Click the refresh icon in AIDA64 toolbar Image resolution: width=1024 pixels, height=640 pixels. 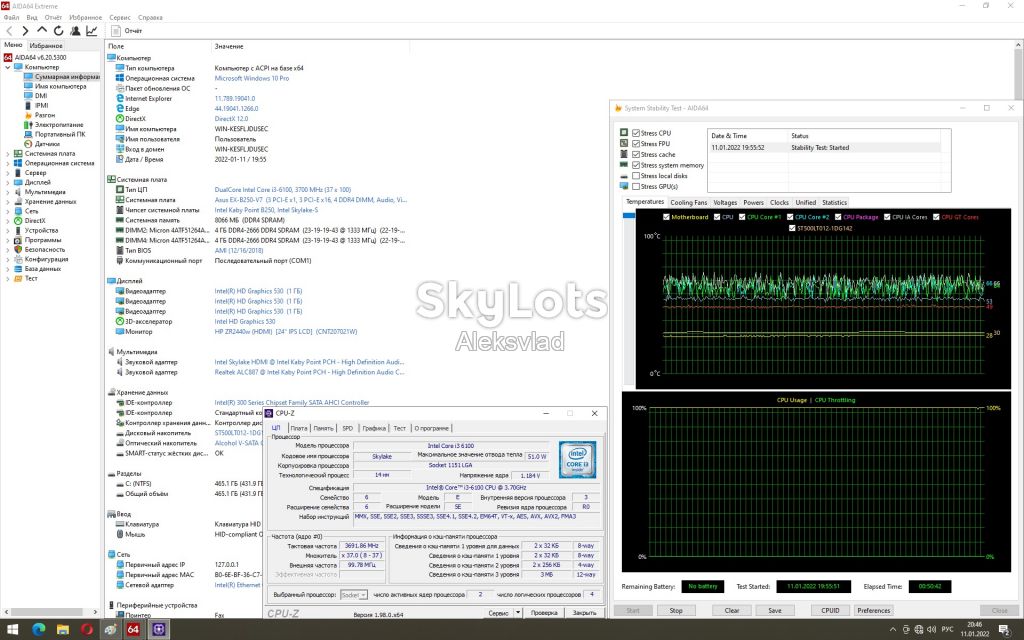coord(58,31)
